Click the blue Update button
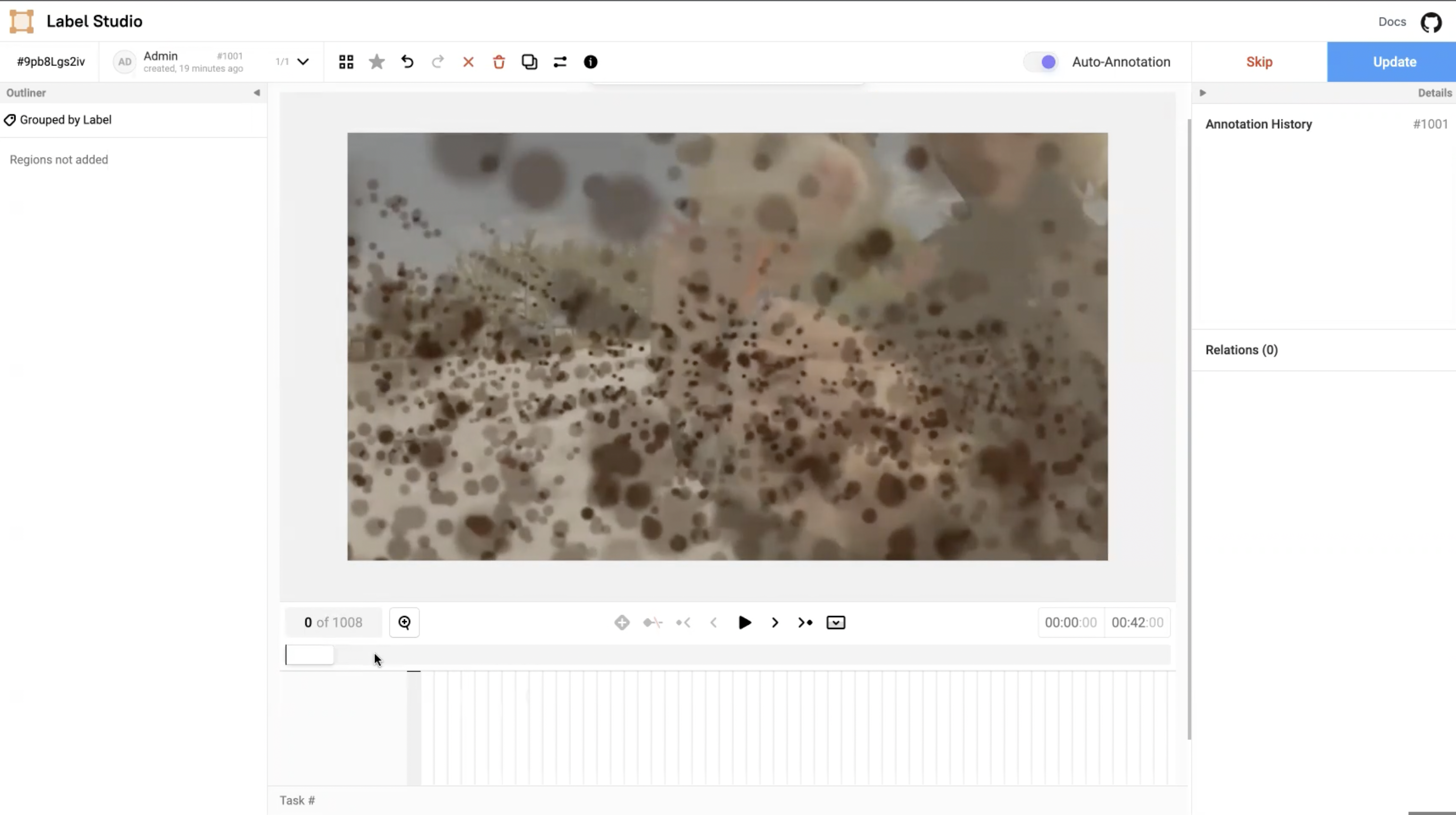 [x=1394, y=62]
